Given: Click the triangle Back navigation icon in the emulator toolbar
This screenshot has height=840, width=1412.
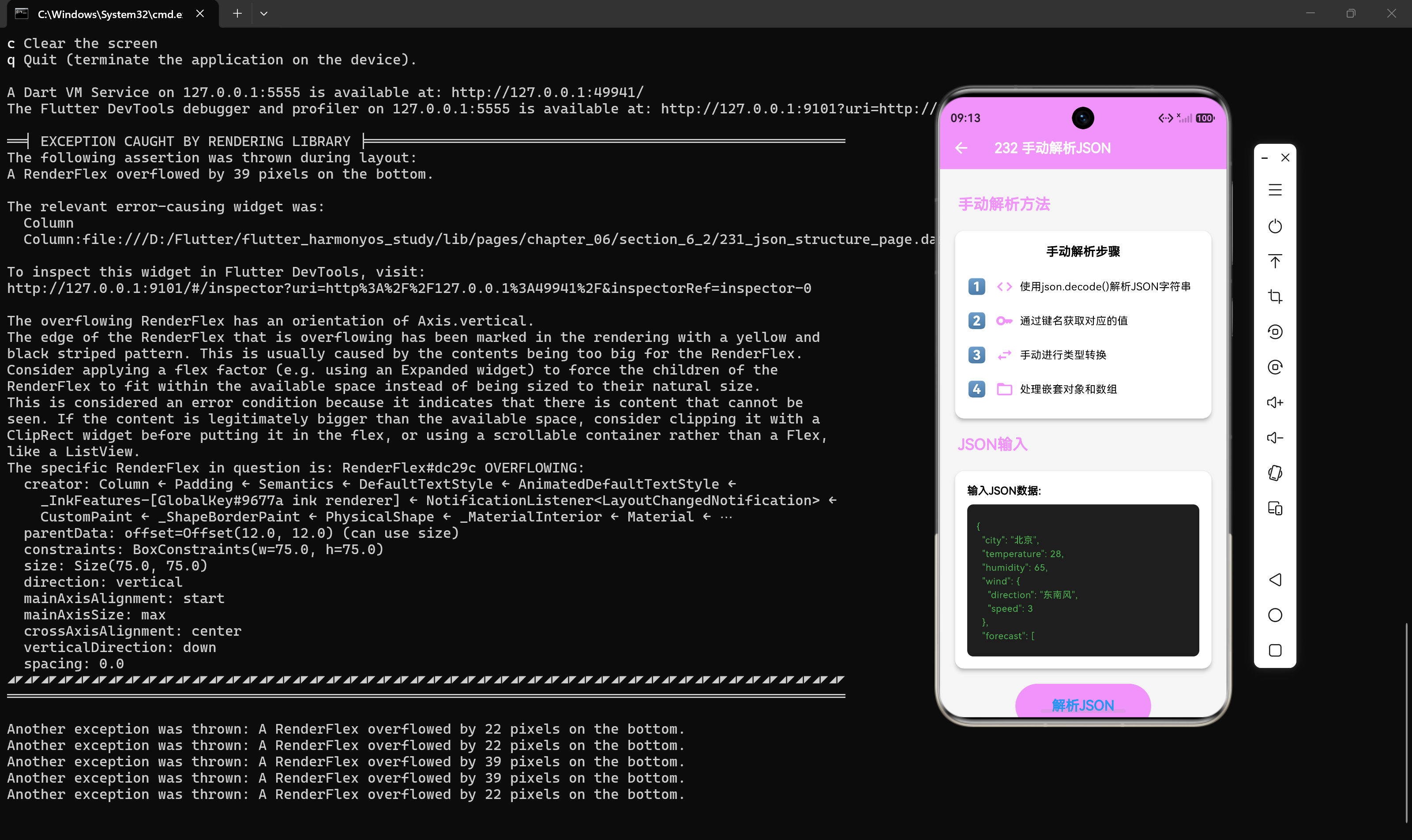Looking at the screenshot, I should [1274, 580].
